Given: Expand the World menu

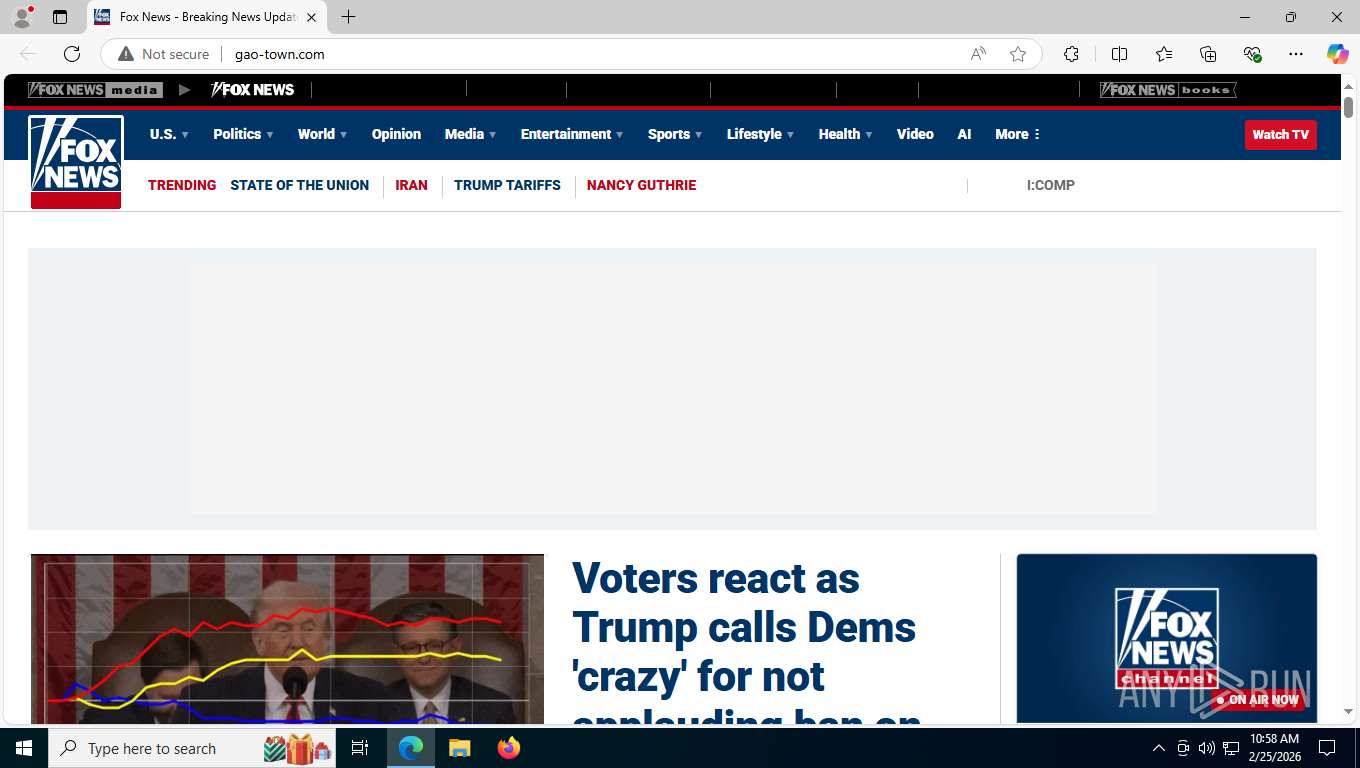Looking at the screenshot, I should coord(322,134).
